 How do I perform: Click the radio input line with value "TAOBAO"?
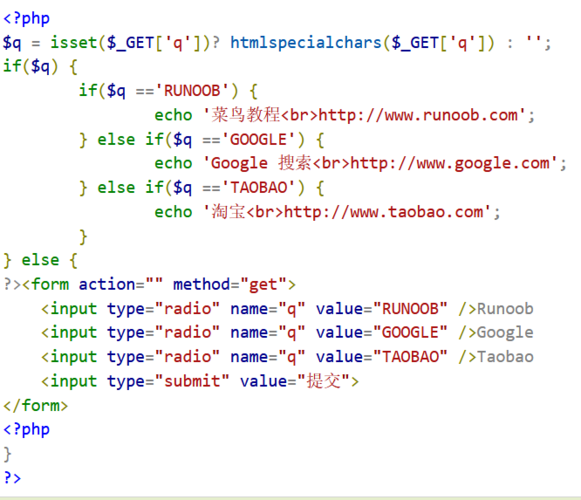pyautogui.click(x=287, y=357)
